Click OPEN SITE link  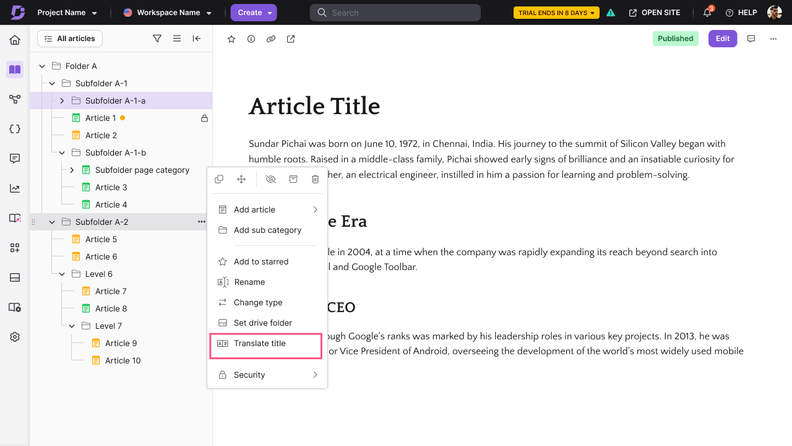coord(654,13)
